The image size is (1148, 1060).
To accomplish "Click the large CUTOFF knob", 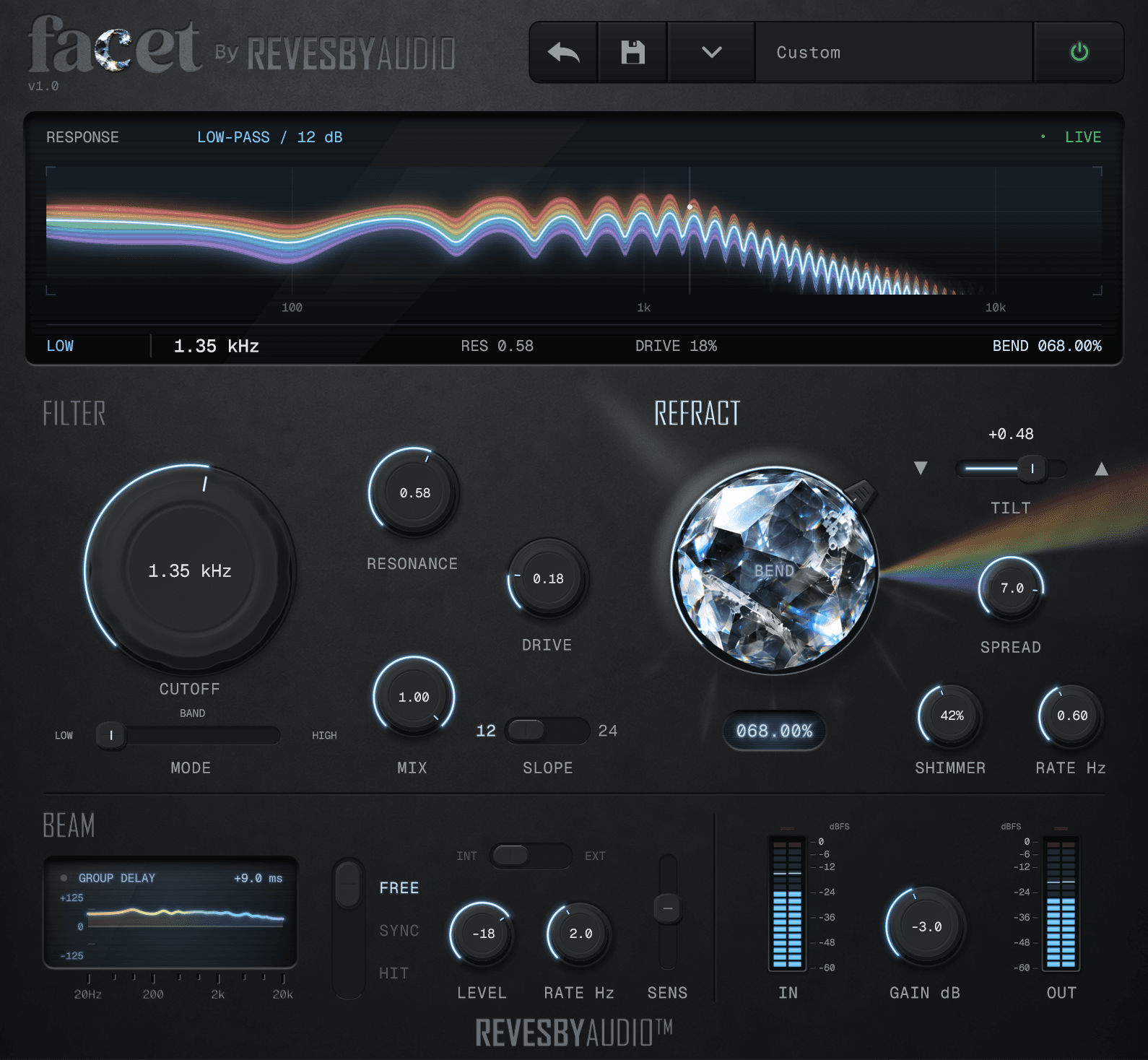I will (190, 570).
